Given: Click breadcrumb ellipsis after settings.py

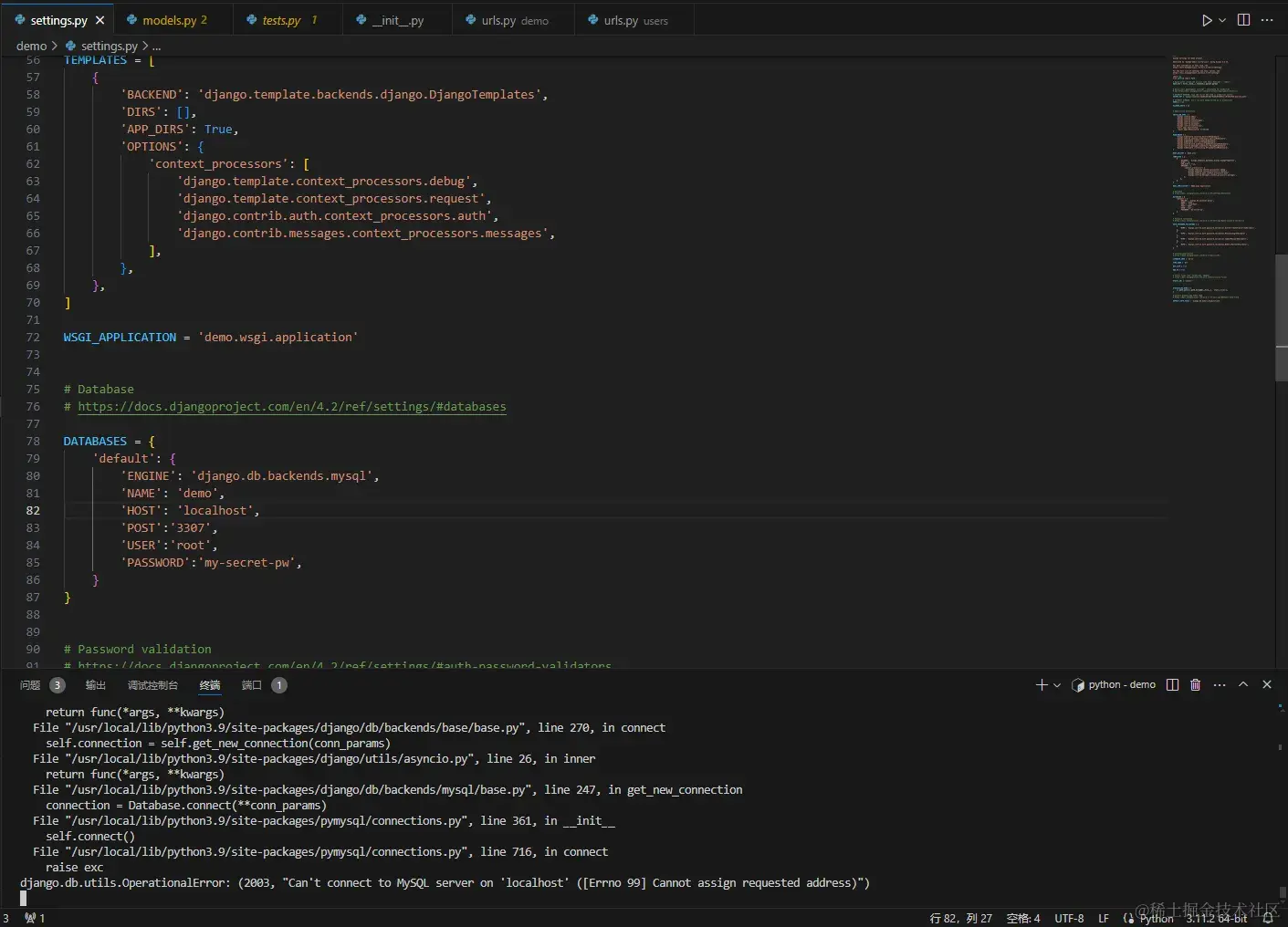Looking at the screenshot, I should [x=156, y=46].
